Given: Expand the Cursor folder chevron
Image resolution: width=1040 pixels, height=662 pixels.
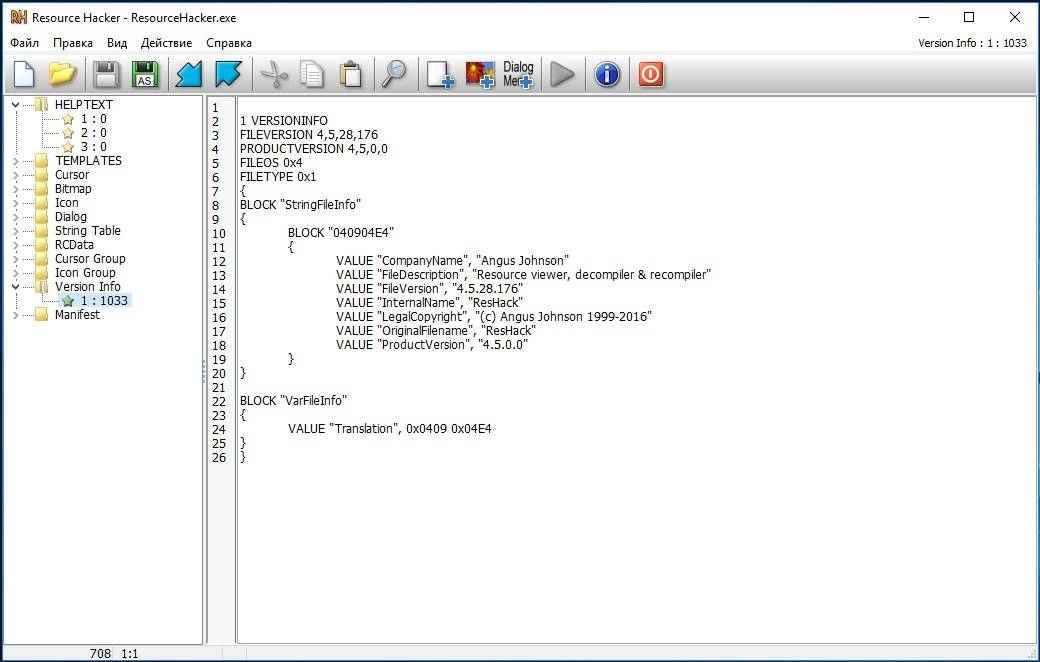Looking at the screenshot, I should [15, 175].
